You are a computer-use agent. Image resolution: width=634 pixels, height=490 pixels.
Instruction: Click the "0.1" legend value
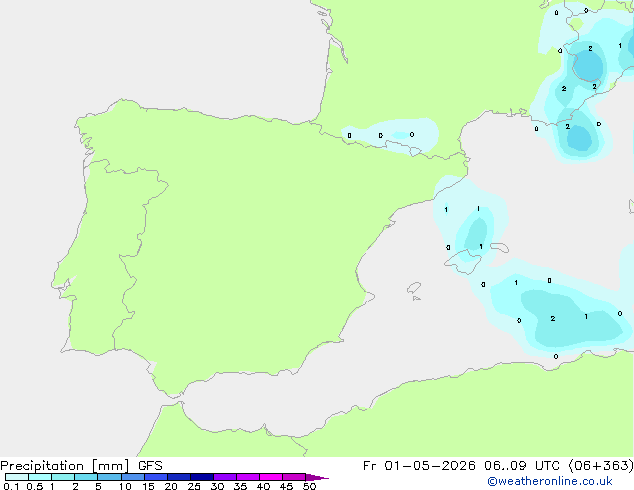pyautogui.click(x=11, y=486)
